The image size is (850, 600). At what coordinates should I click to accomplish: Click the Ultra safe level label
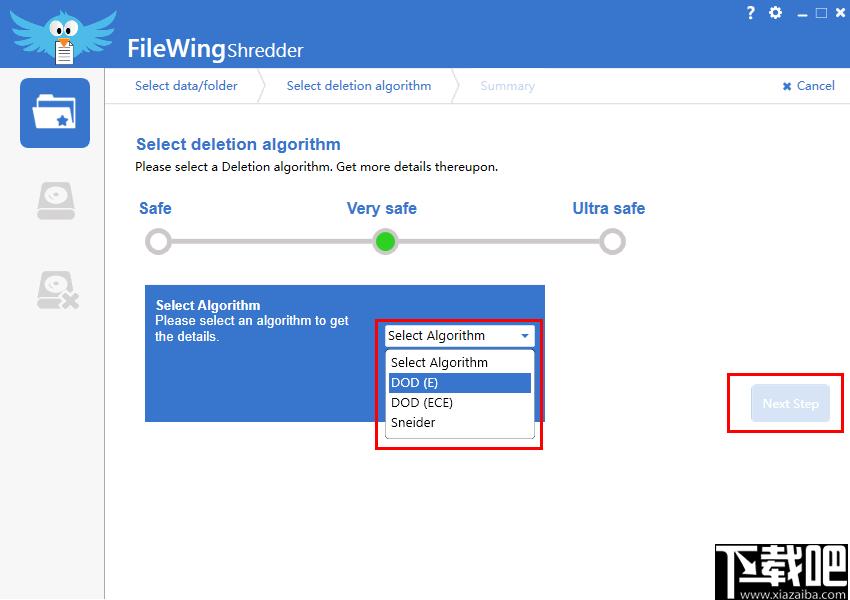(x=609, y=208)
